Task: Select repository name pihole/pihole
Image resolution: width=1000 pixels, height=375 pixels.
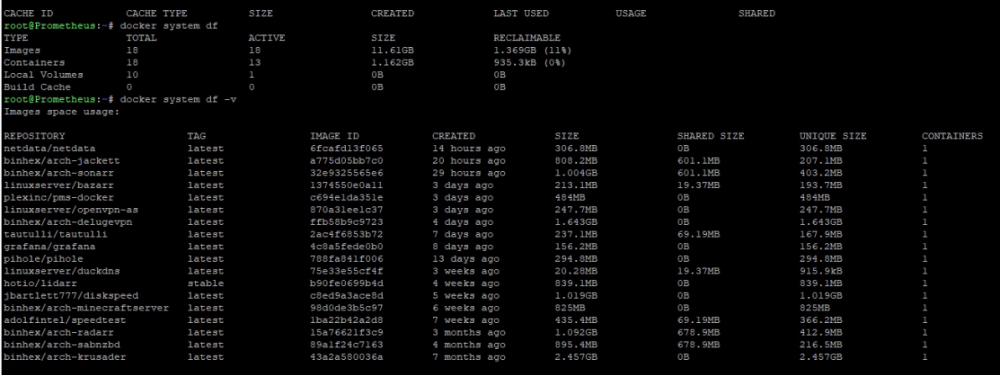Action: coord(43,259)
